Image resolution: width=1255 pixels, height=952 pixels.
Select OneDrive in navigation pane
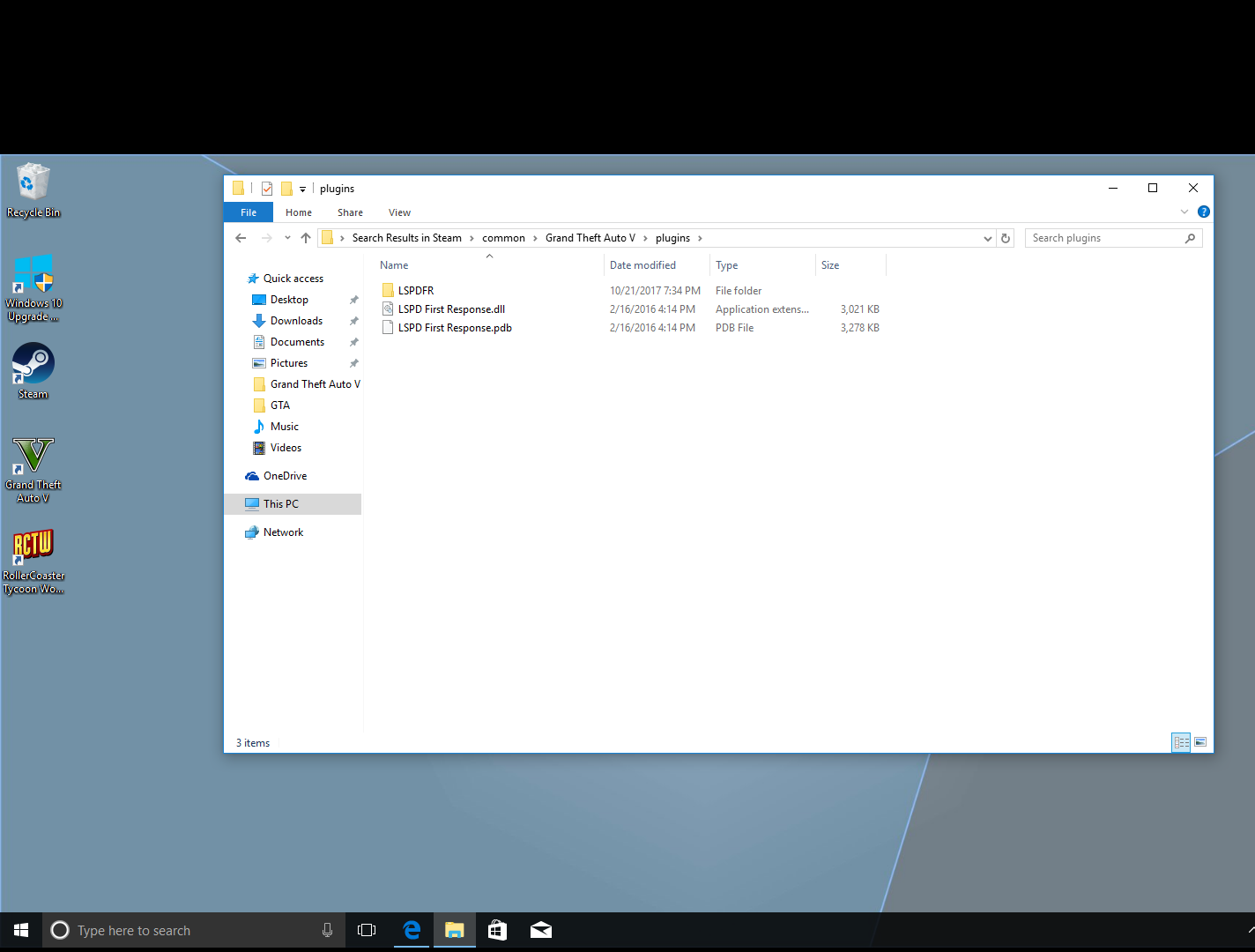point(285,476)
